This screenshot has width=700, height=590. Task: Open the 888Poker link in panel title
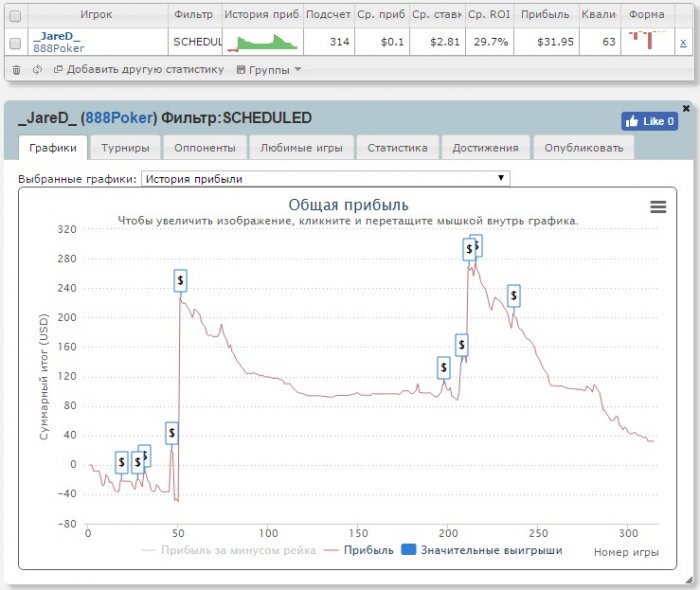point(119,118)
